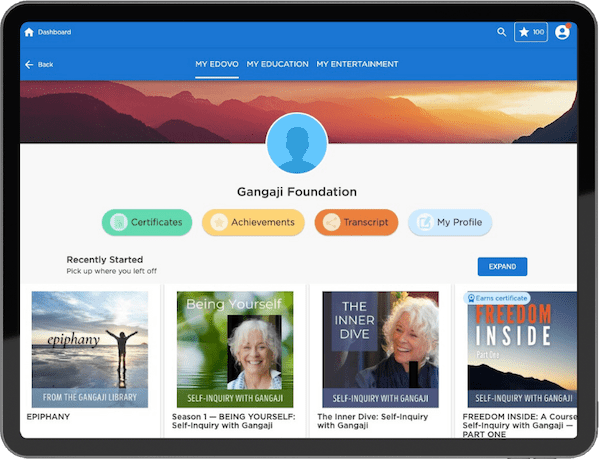
Task: Select the My Edovo tab
Action: pos(216,65)
